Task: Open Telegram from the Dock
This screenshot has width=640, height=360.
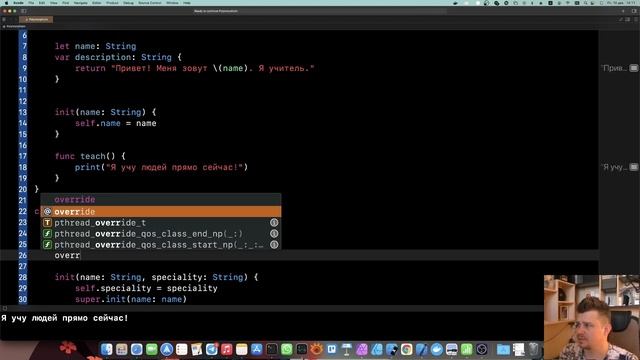Action: coord(211,349)
